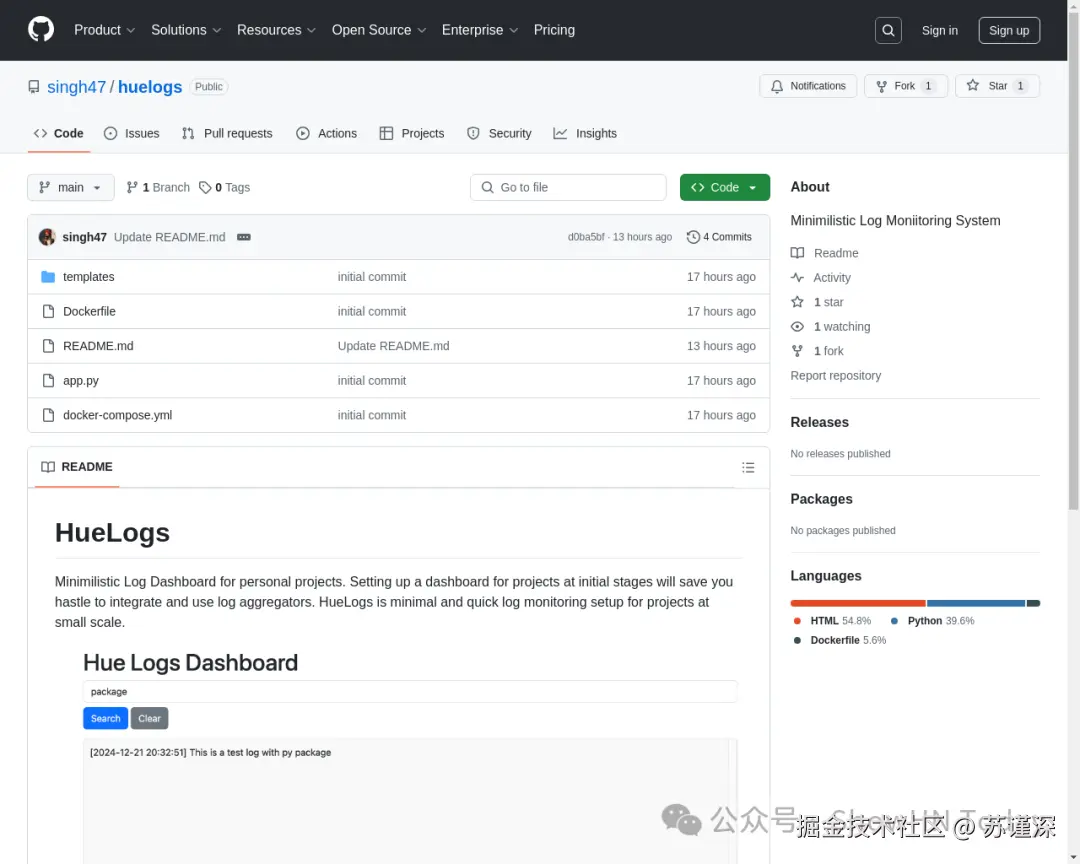Open the templates folder icon
This screenshot has height=864, width=1080.
(48, 277)
